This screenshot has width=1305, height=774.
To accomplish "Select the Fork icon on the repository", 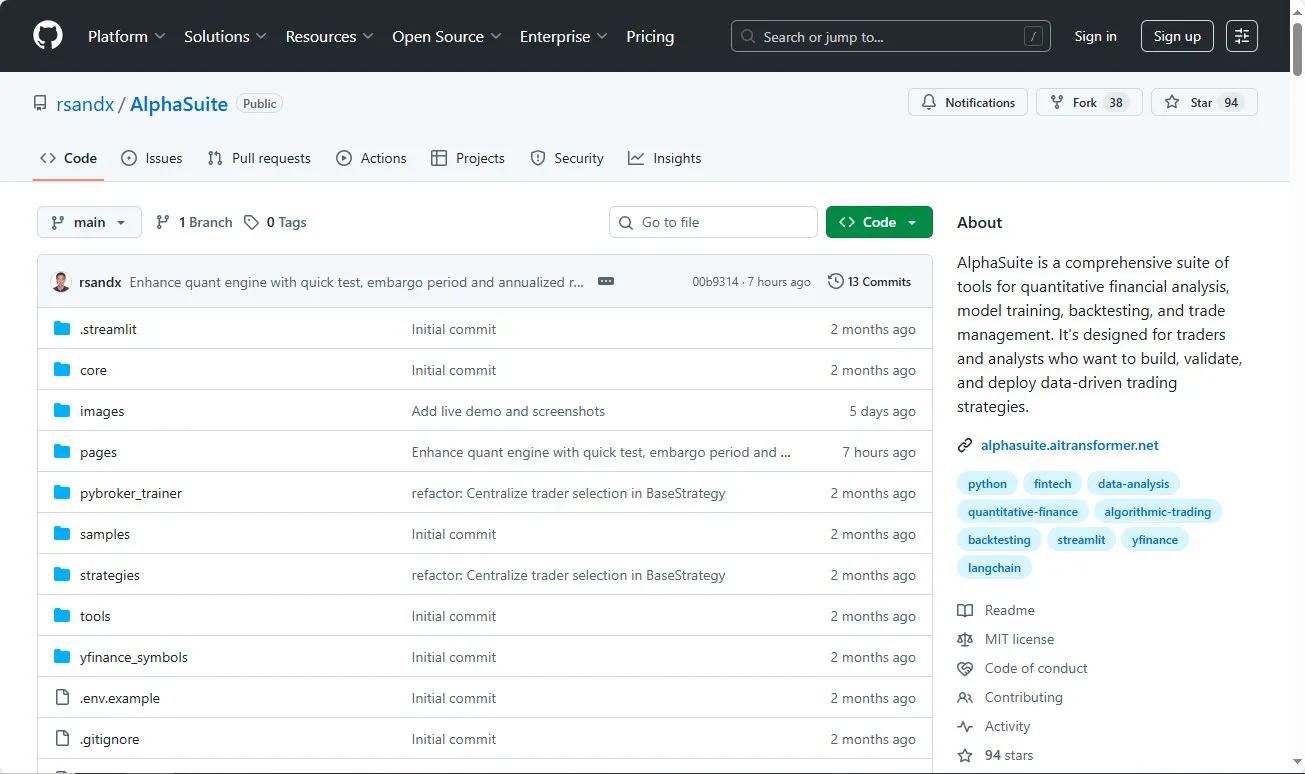I will [x=1058, y=102].
